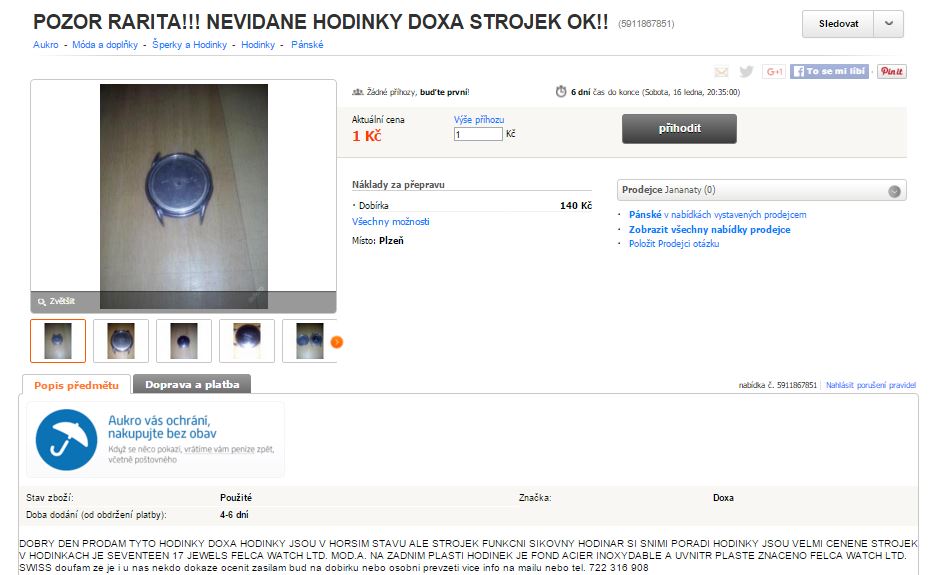
Task: Switch to the Doprava a platba tab
Action: pyautogui.click(x=192, y=385)
